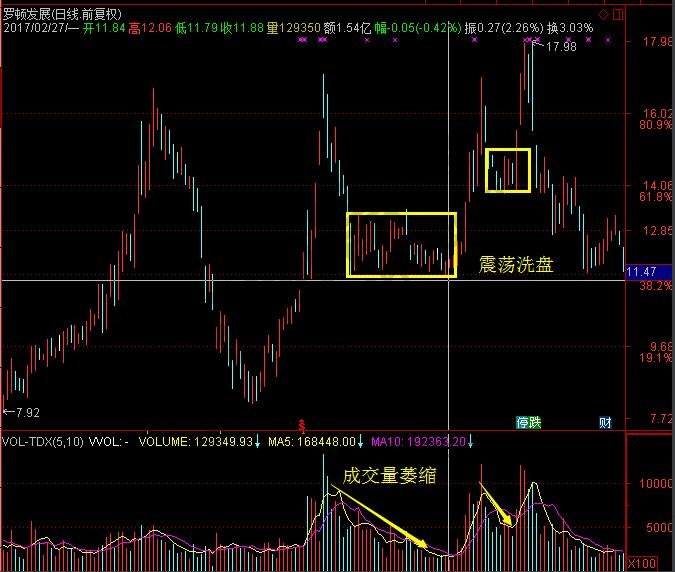Image resolution: width=675 pixels, height=572 pixels.
Task: Click the MA10: 192363.20 readout
Action: 418,442
